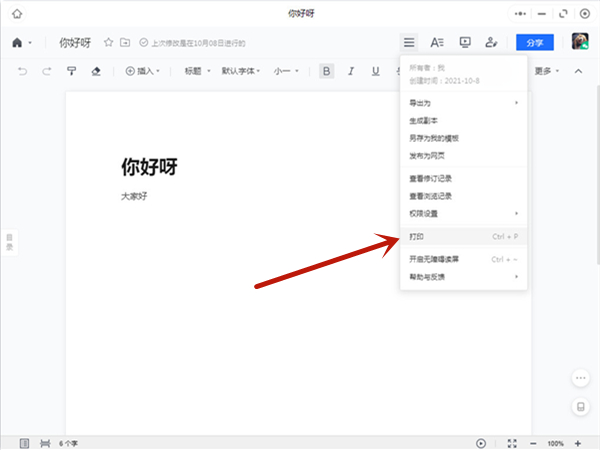Click the title bar three-dots more icon
This screenshot has width=600, height=450.
point(520,14)
